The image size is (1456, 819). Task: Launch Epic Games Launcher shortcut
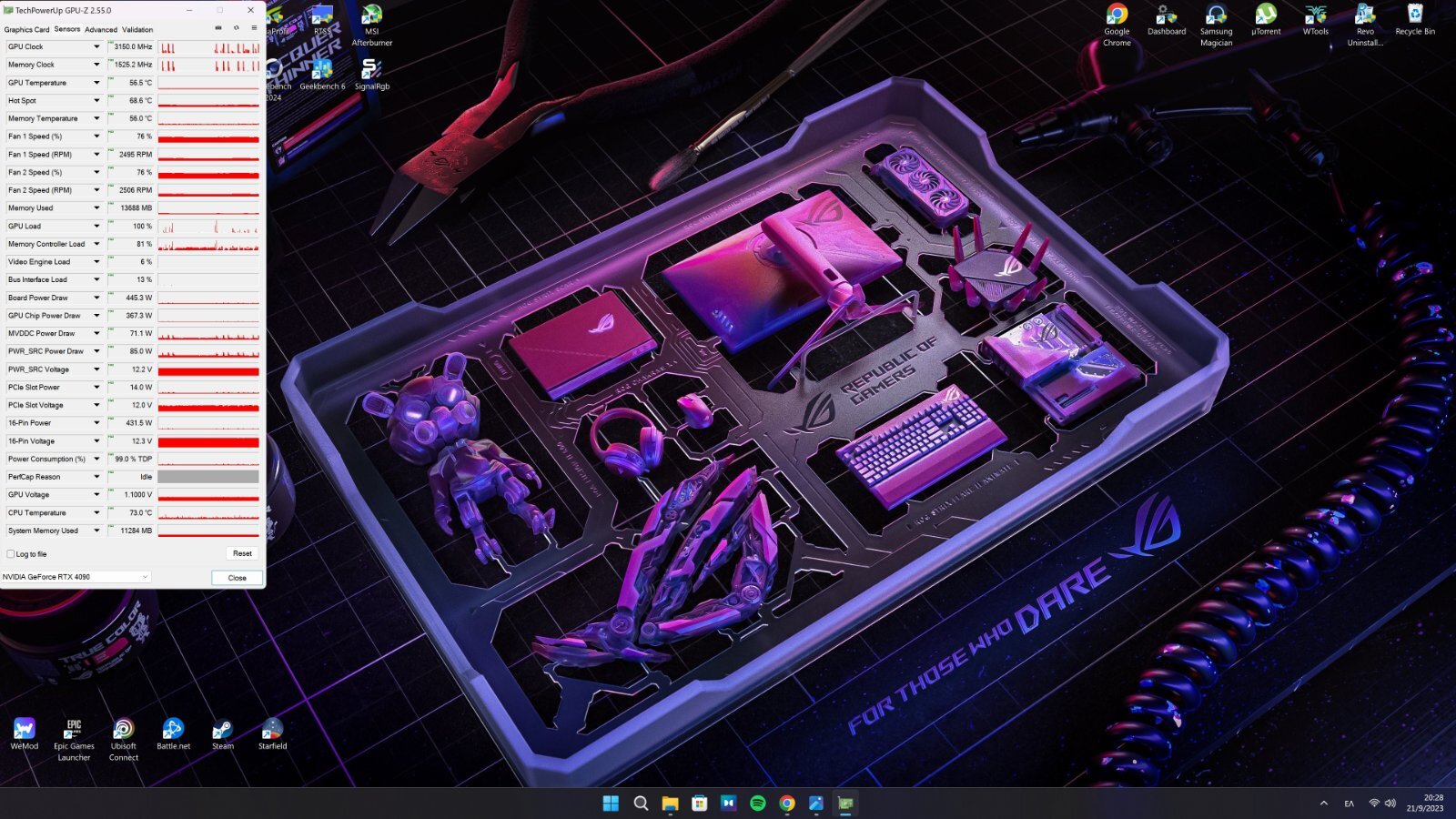click(74, 739)
